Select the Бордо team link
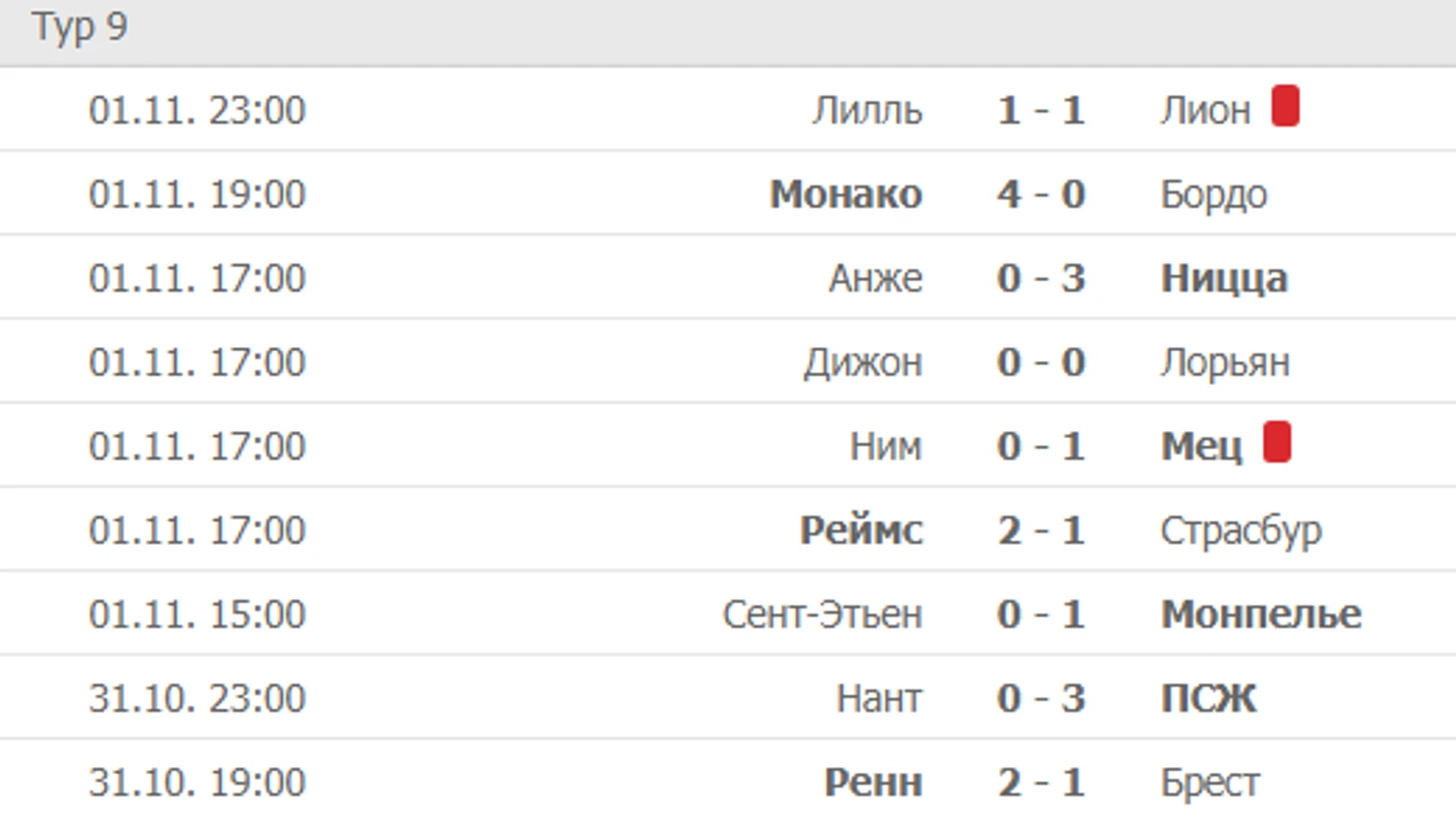Image resolution: width=1456 pixels, height=821 pixels. tap(1213, 194)
